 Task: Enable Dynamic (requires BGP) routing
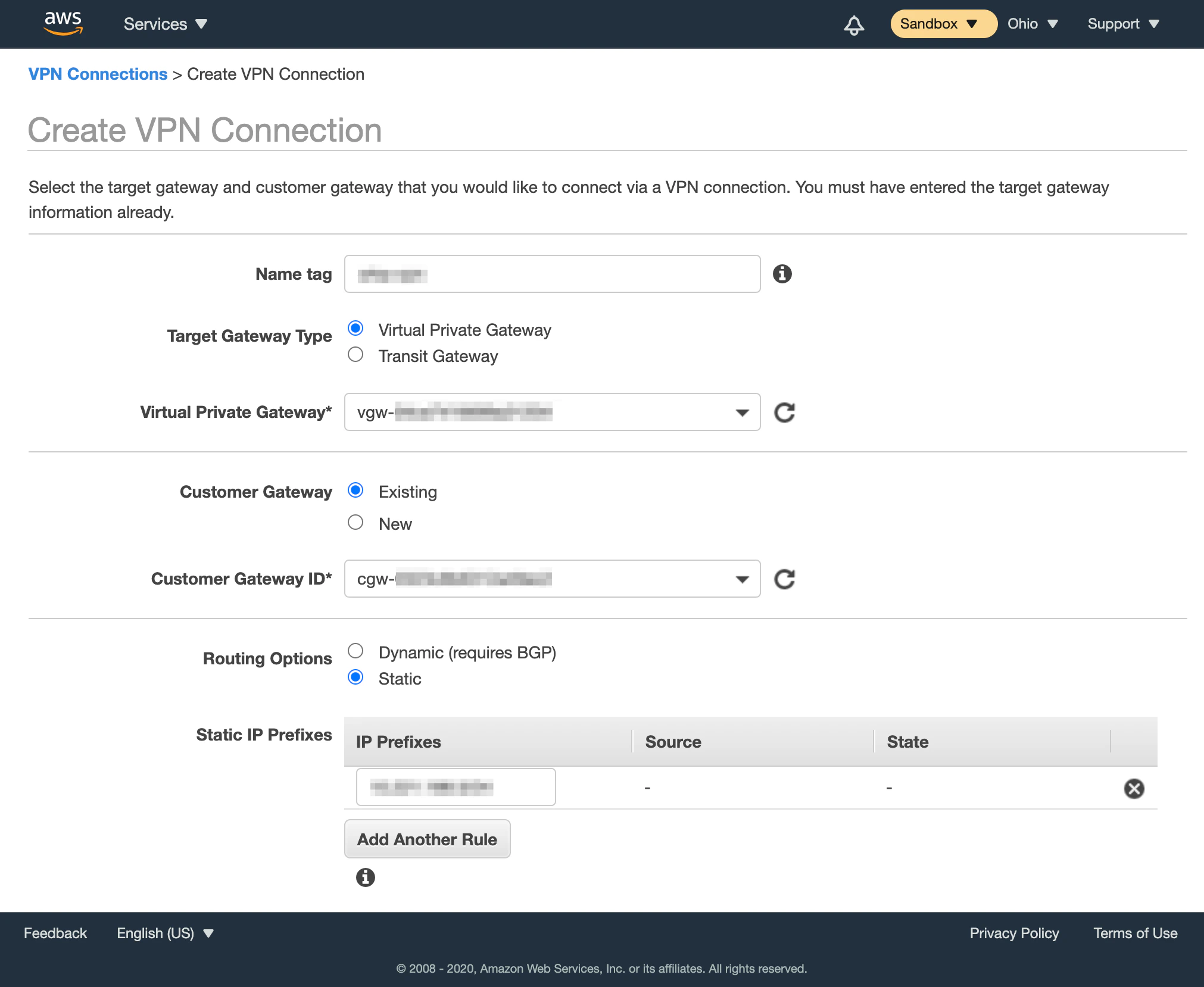pos(355,651)
